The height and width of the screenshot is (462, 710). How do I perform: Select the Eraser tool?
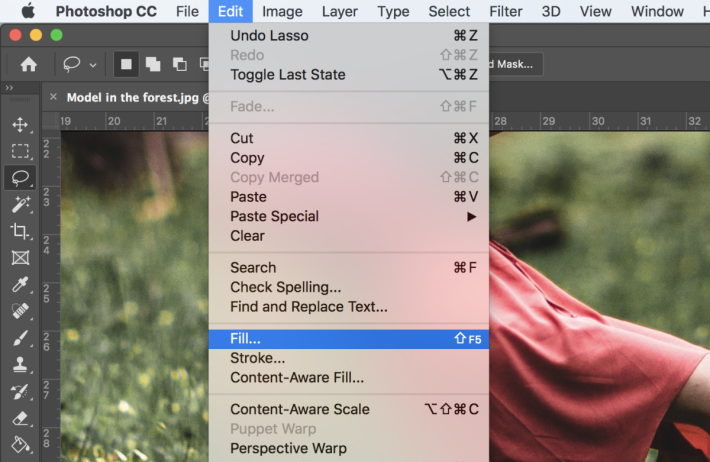tap(20, 418)
